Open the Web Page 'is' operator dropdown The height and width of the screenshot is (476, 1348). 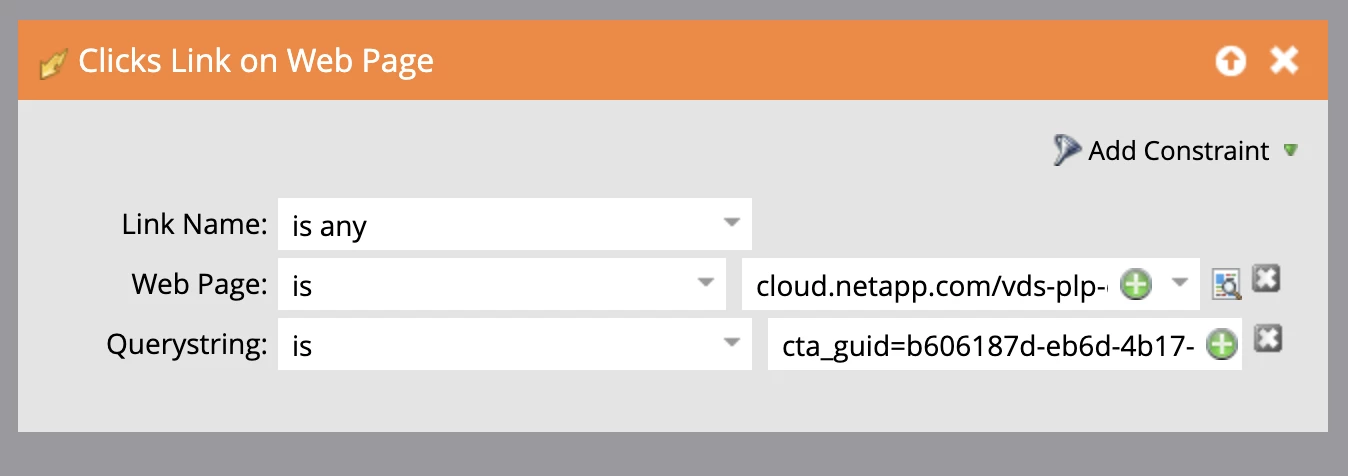(x=501, y=285)
